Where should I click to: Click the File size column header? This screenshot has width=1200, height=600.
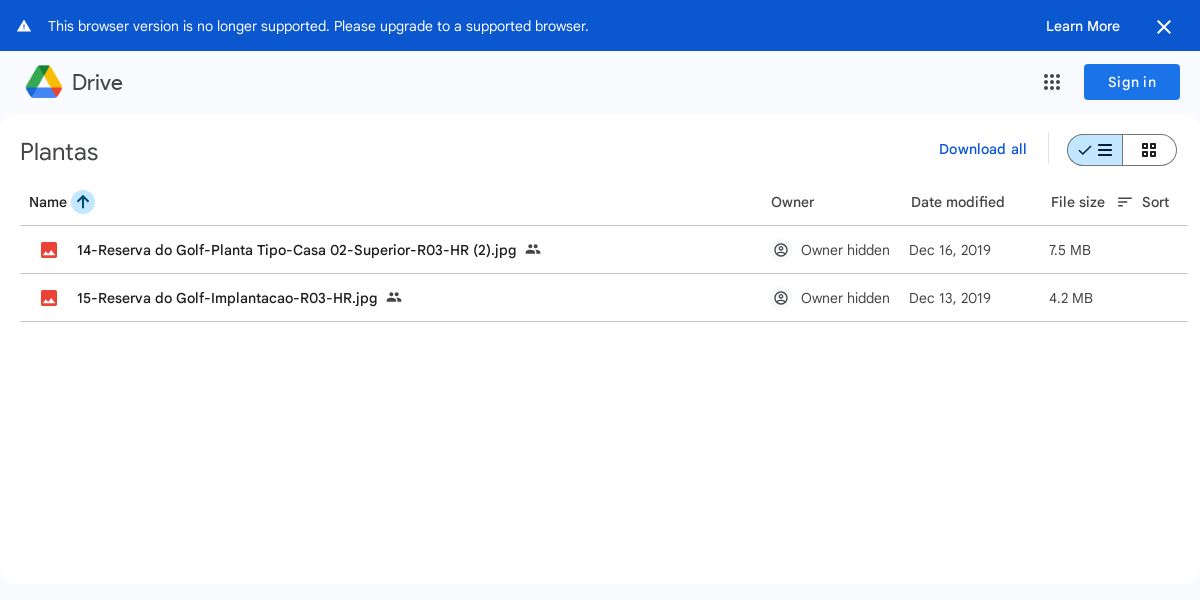pyautogui.click(x=1078, y=202)
